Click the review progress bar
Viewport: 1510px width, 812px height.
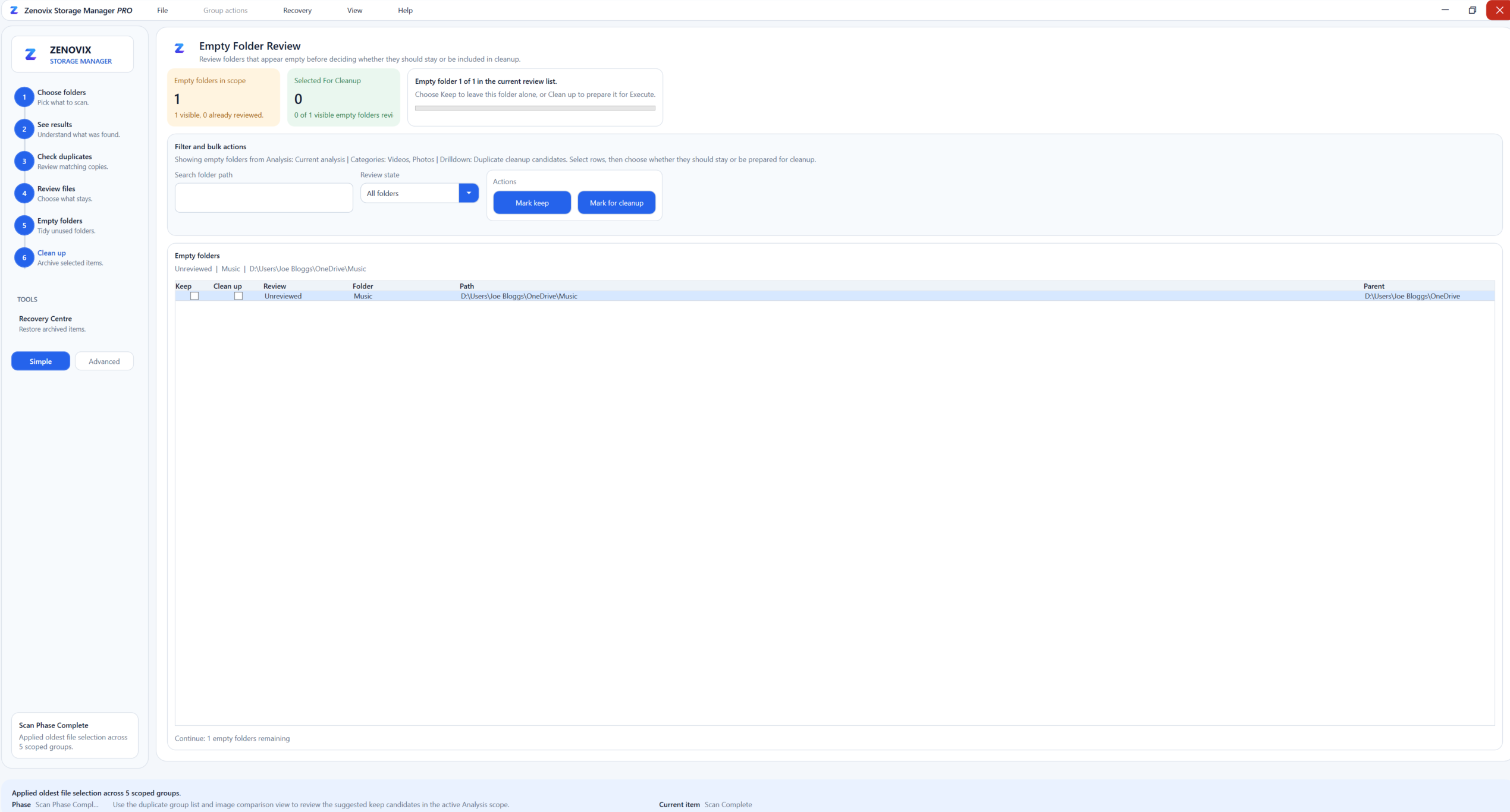[x=535, y=108]
